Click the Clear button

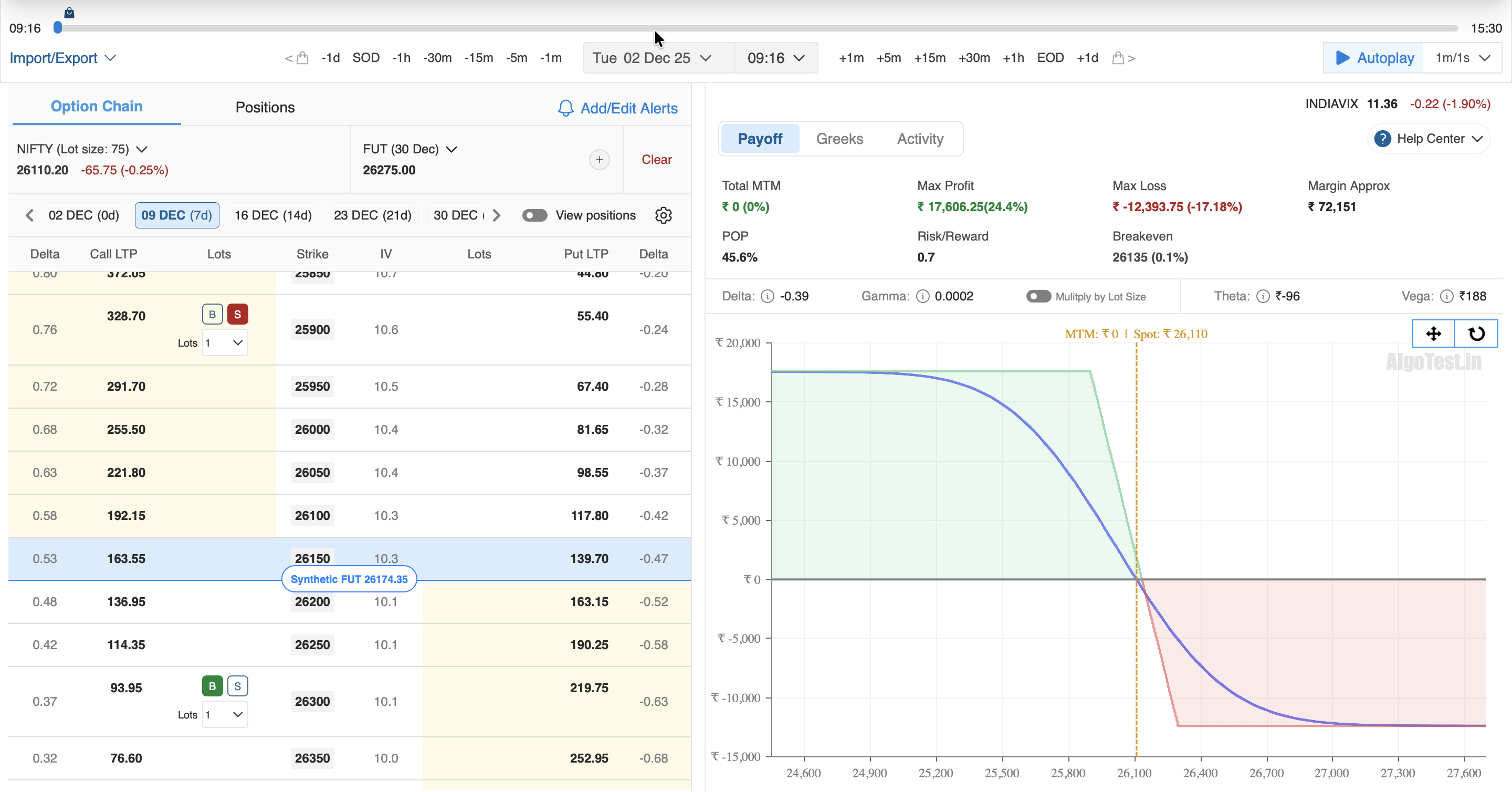[656, 160]
